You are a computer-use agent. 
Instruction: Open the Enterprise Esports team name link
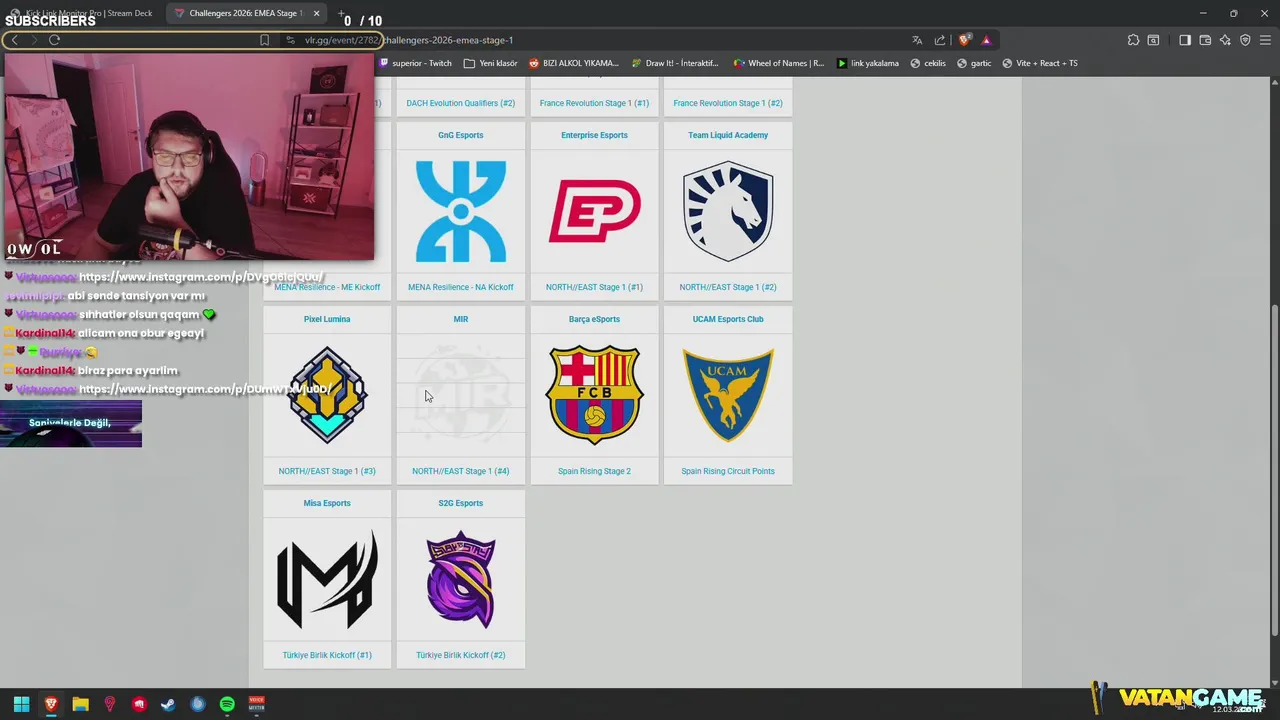[x=594, y=135]
